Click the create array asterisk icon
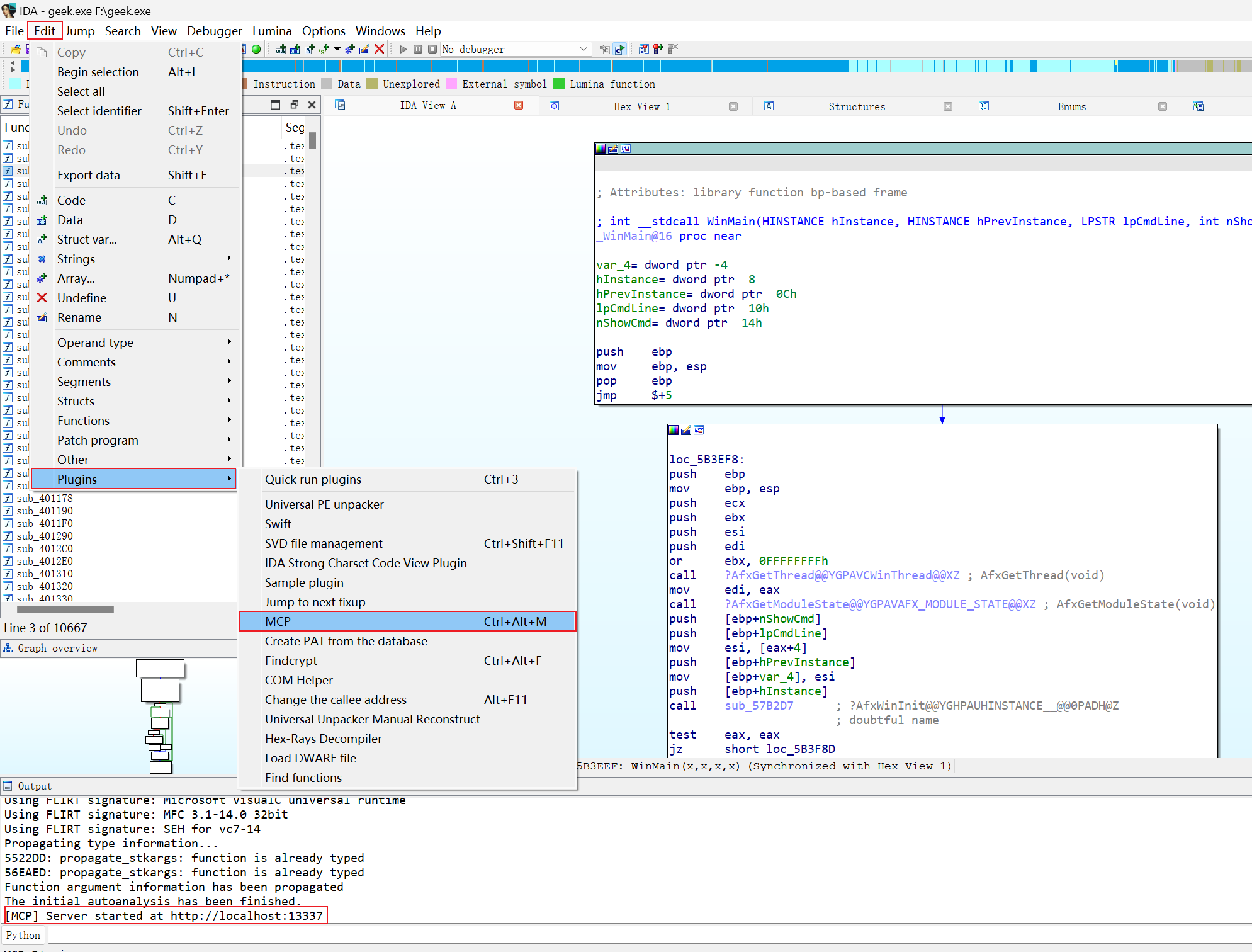 350,49
